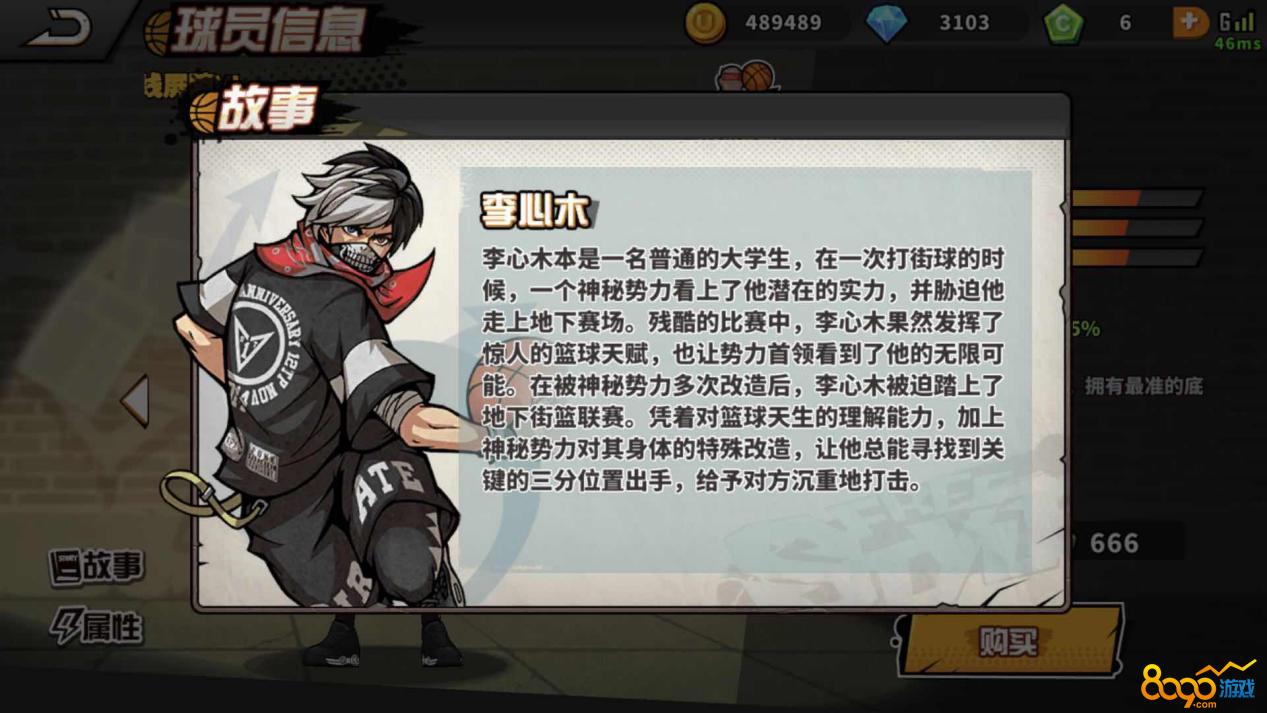Tap the 3103 diamond balance

click(x=964, y=23)
